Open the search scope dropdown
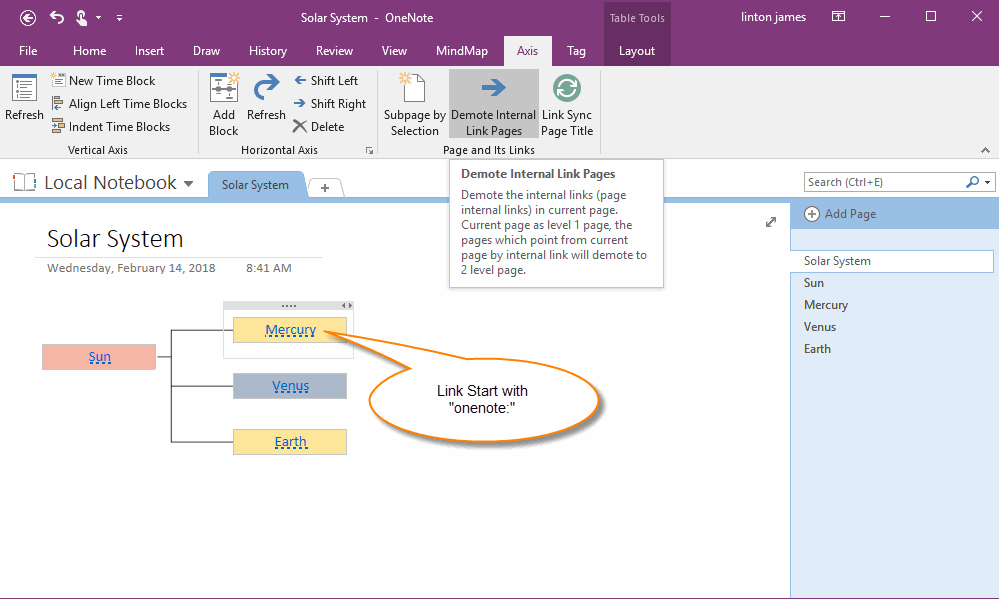The image size is (999, 599). 988,182
